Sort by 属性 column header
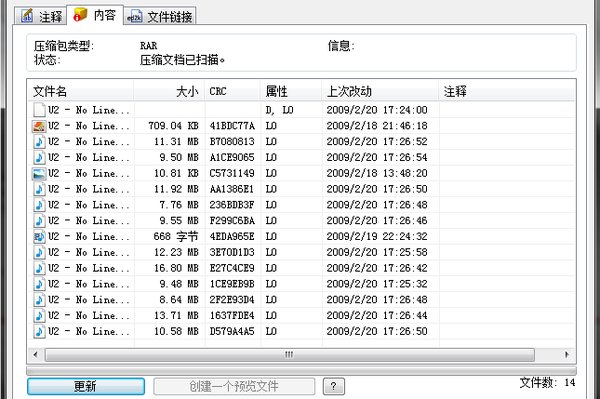Image resolution: width=600 pixels, height=399 pixels. [291, 91]
